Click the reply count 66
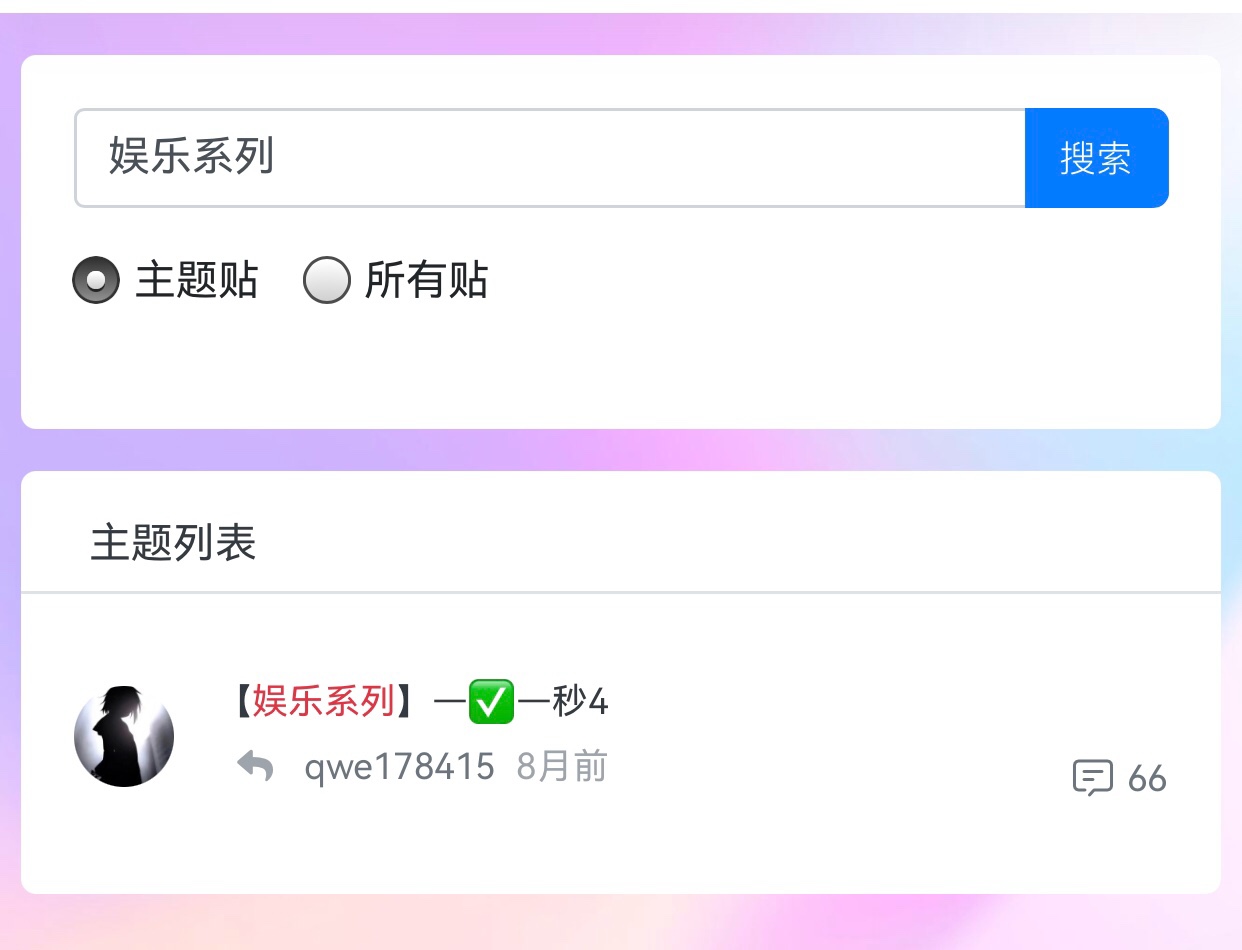Screen dimensions: 1242x950 coord(1147,778)
